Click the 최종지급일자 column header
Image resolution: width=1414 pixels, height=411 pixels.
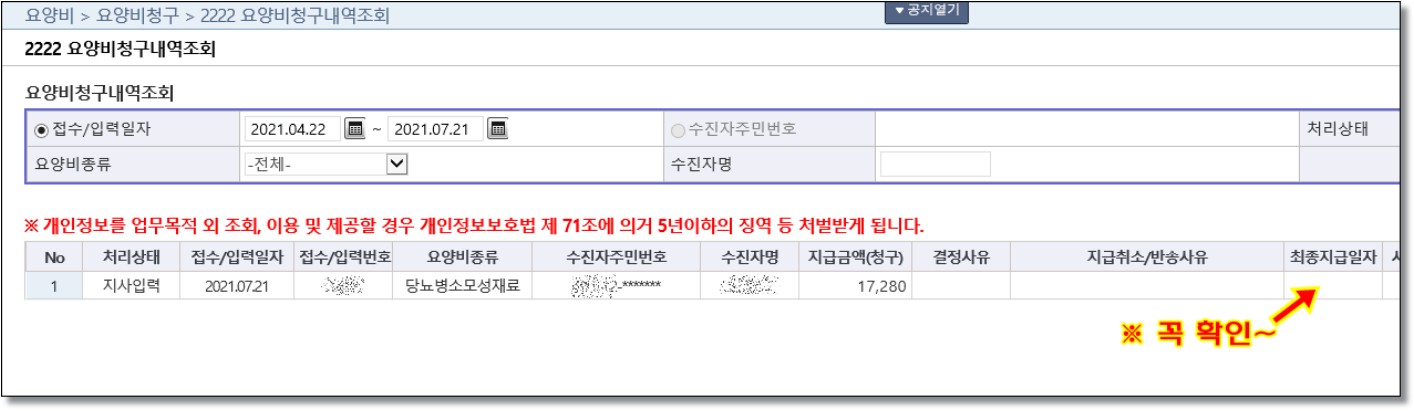click(x=1333, y=257)
